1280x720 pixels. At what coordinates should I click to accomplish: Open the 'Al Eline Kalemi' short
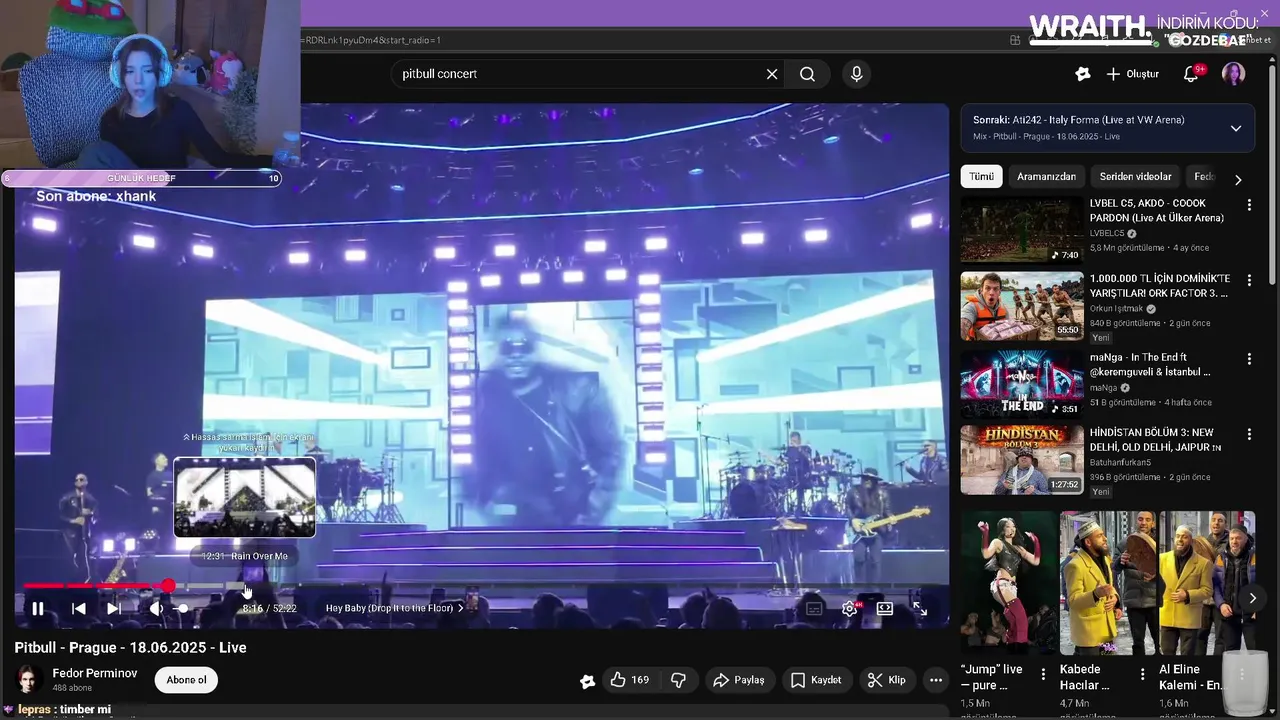[1207, 583]
